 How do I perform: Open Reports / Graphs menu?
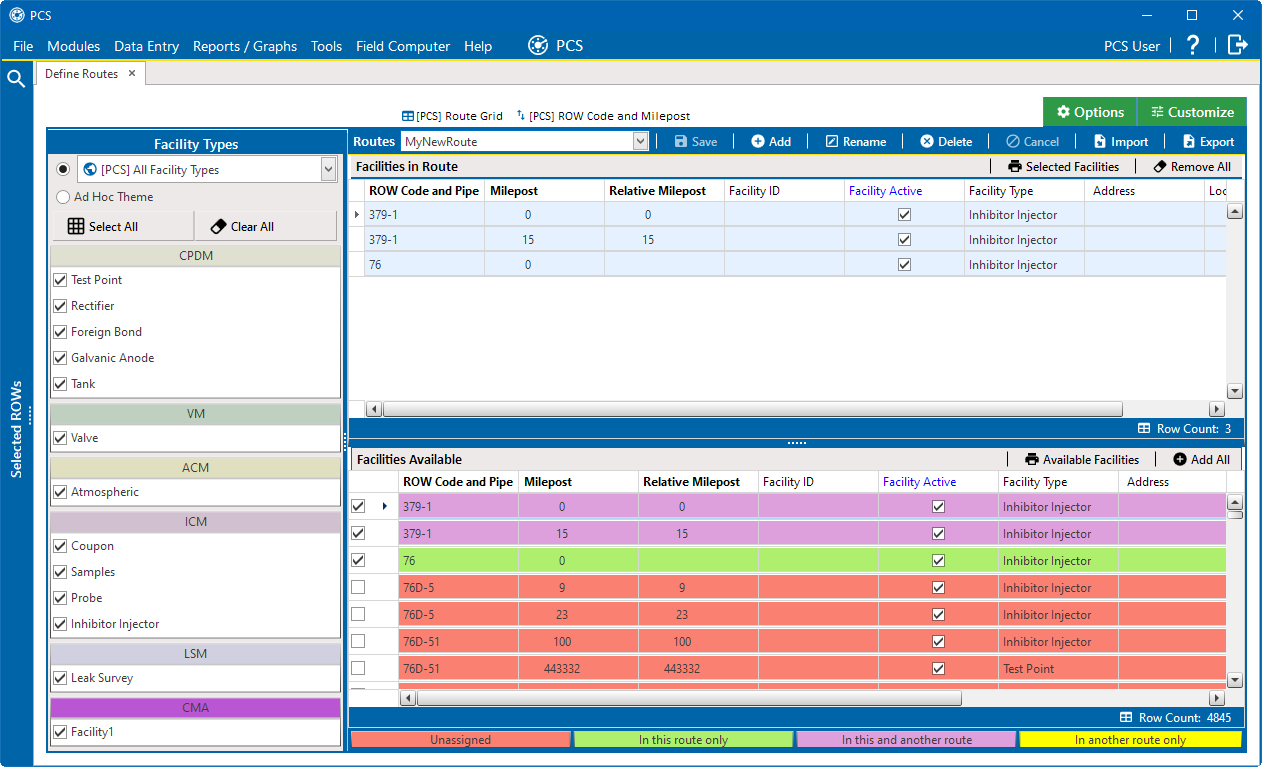(x=245, y=46)
